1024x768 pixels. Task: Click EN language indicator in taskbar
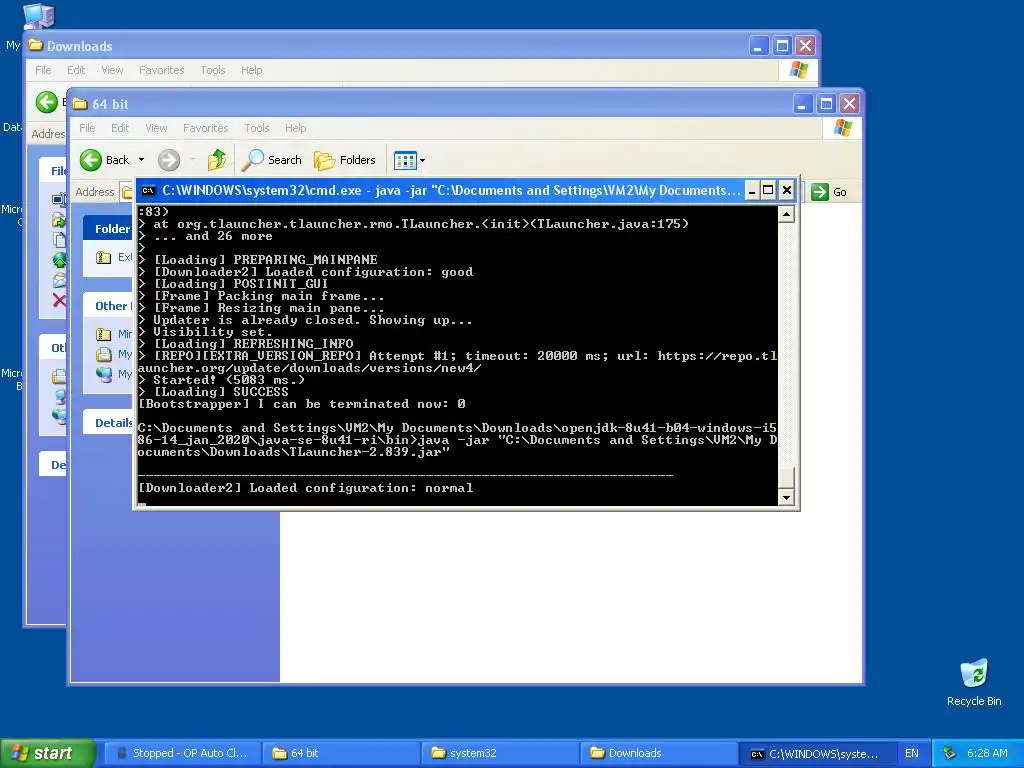pos(912,753)
